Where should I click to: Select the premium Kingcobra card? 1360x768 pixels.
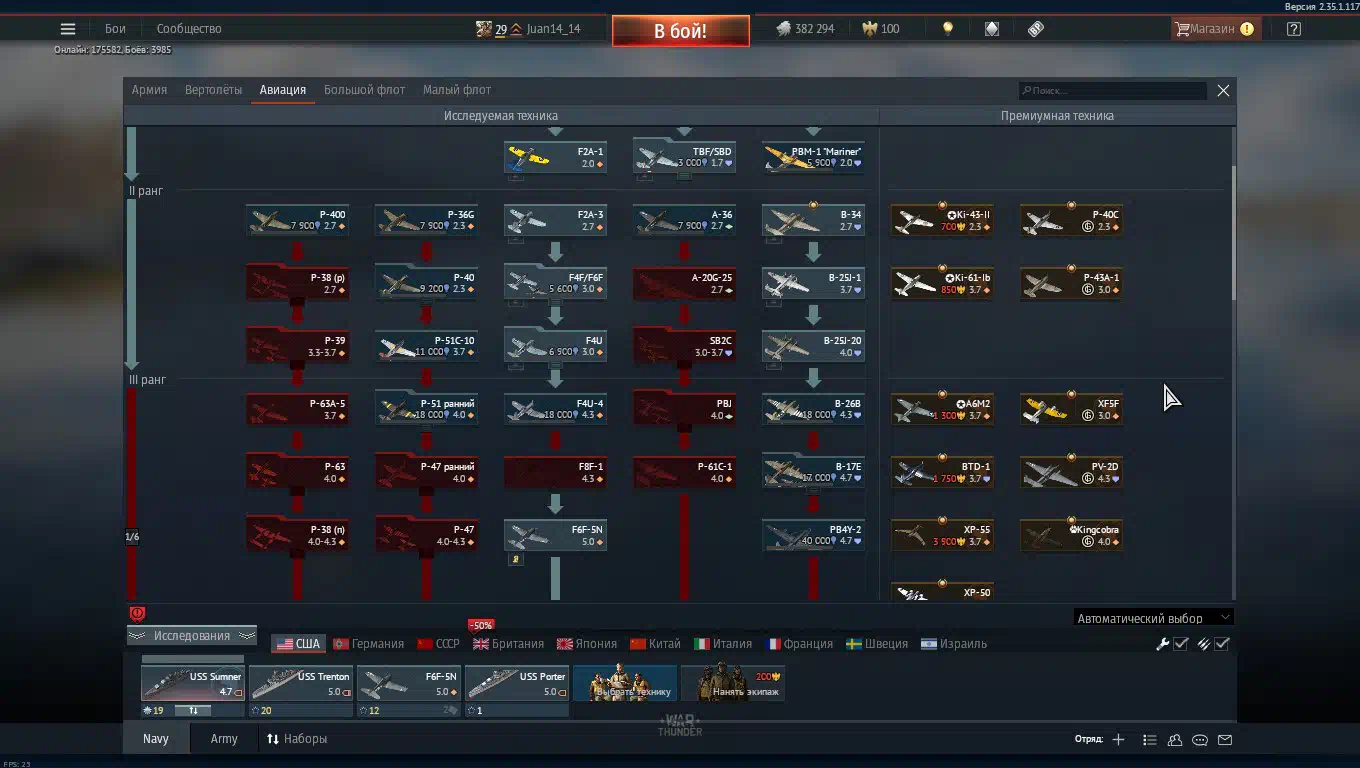point(1071,535)
